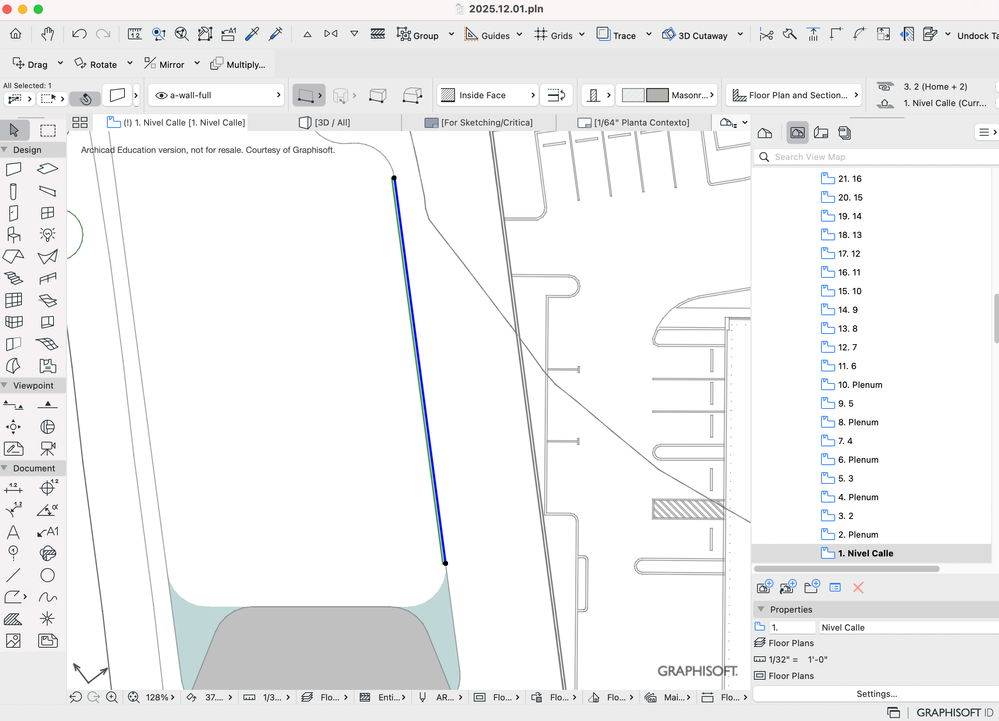Select the Circle tool in Document section
The width and height of the screenshot is (999, 721).
(46, 575)
